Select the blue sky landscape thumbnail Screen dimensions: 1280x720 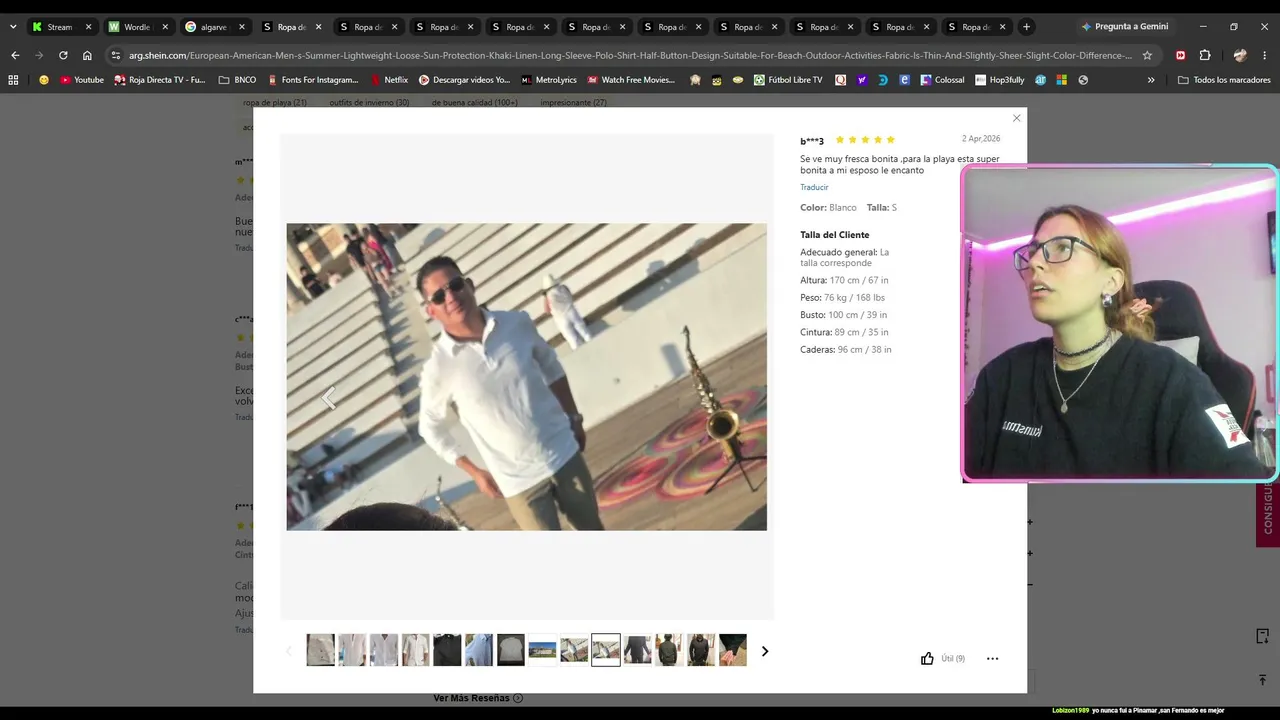(542, 650)
